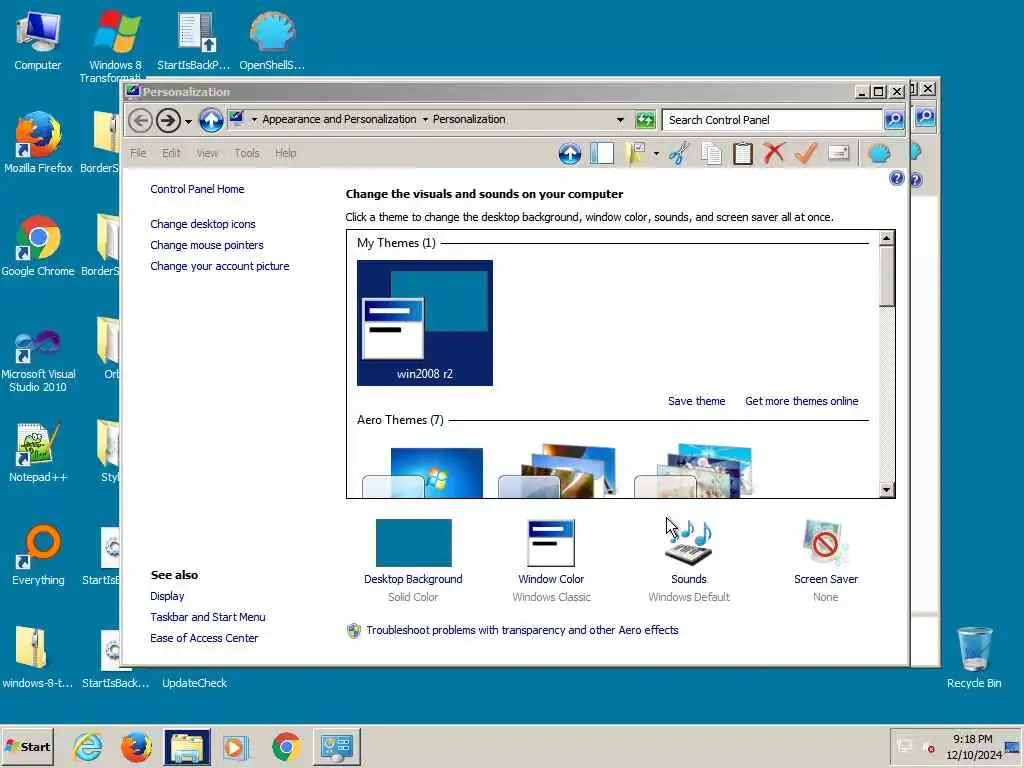Click the Search Control Panel field
This screenshot has height=768, width=1024.
point(772,120)
